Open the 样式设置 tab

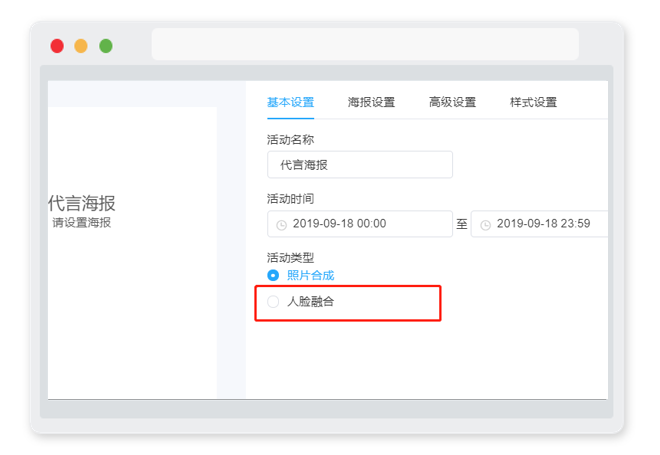533,102
